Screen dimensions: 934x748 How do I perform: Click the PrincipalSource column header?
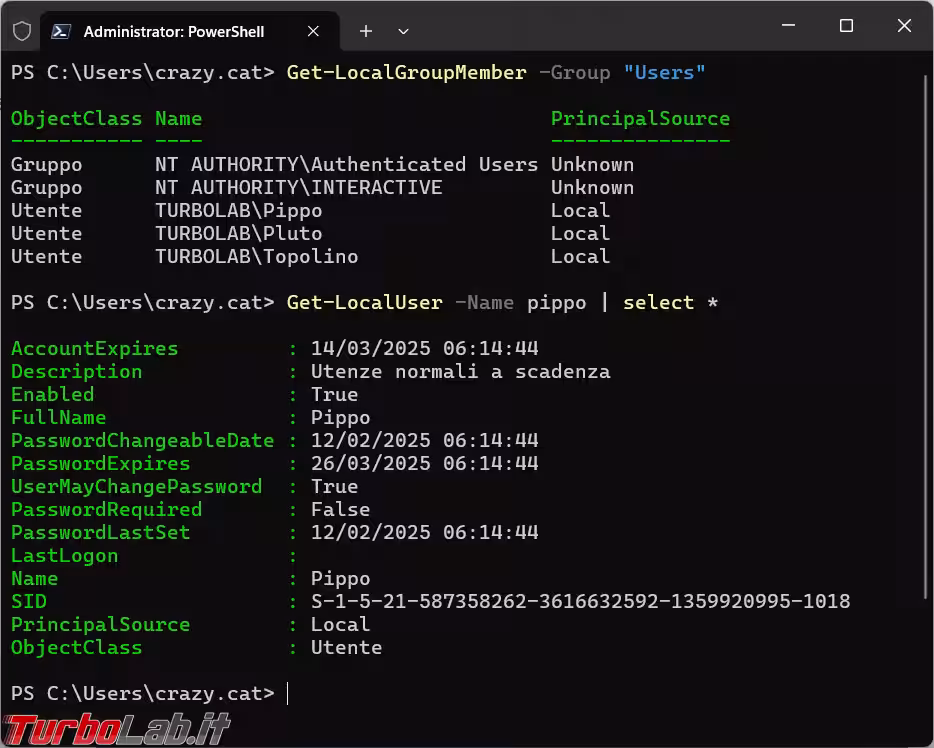[640, 118]
